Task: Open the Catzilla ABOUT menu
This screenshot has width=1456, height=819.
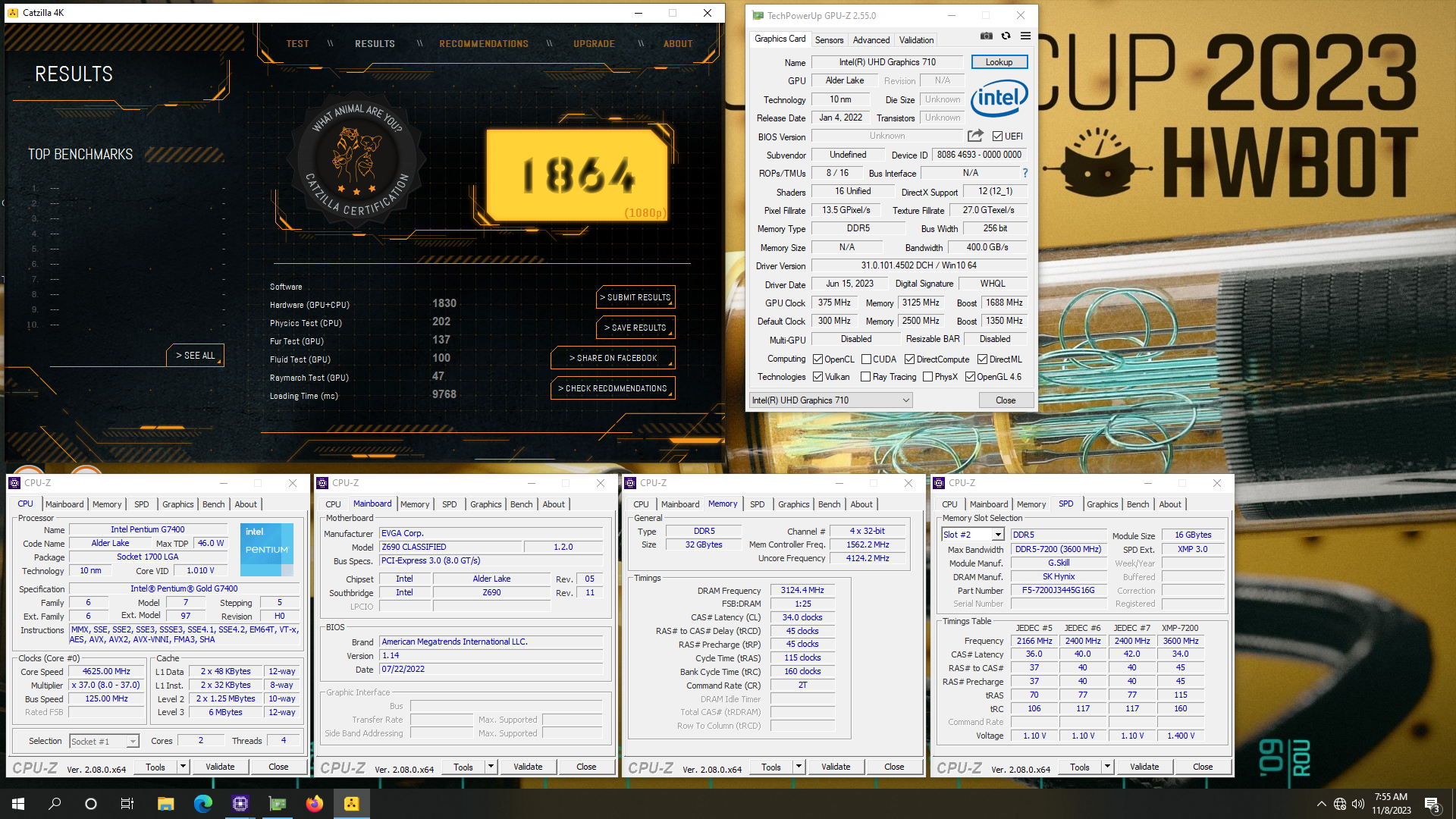Action: point(678,44)
